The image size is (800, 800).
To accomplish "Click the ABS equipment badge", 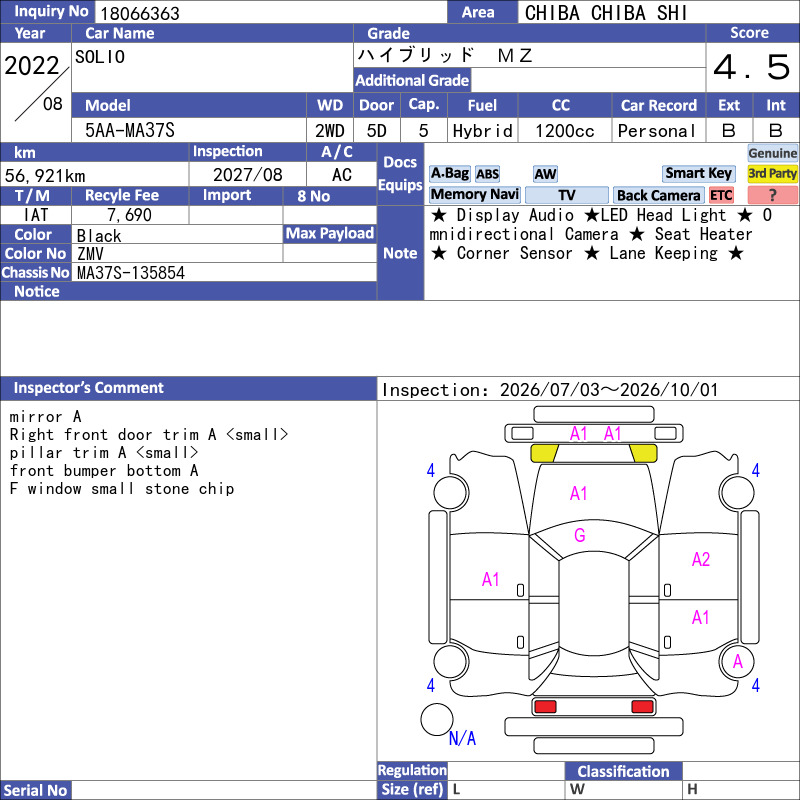I will pos(487,174).
